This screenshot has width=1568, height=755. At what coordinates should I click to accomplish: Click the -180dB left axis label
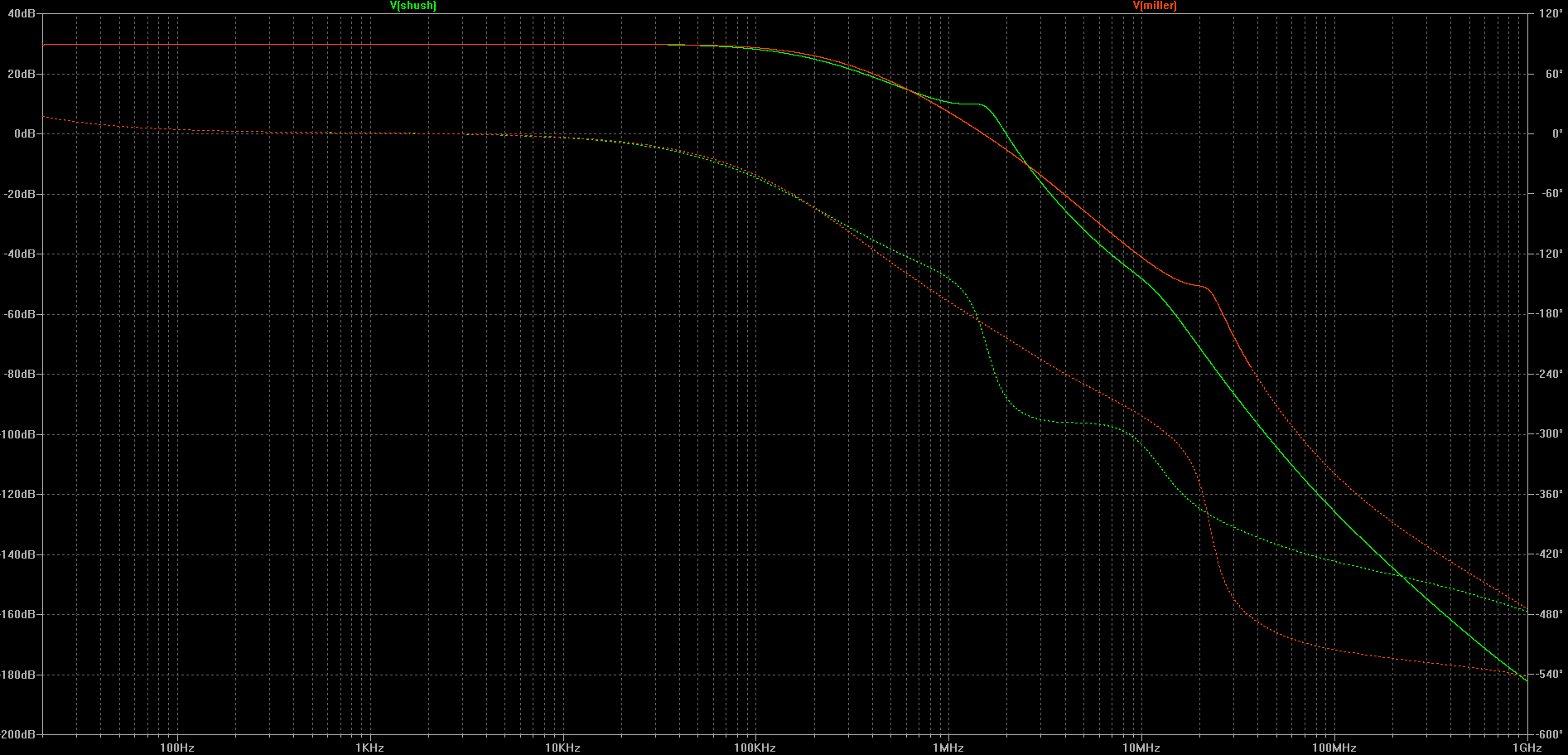click(17, 675)
